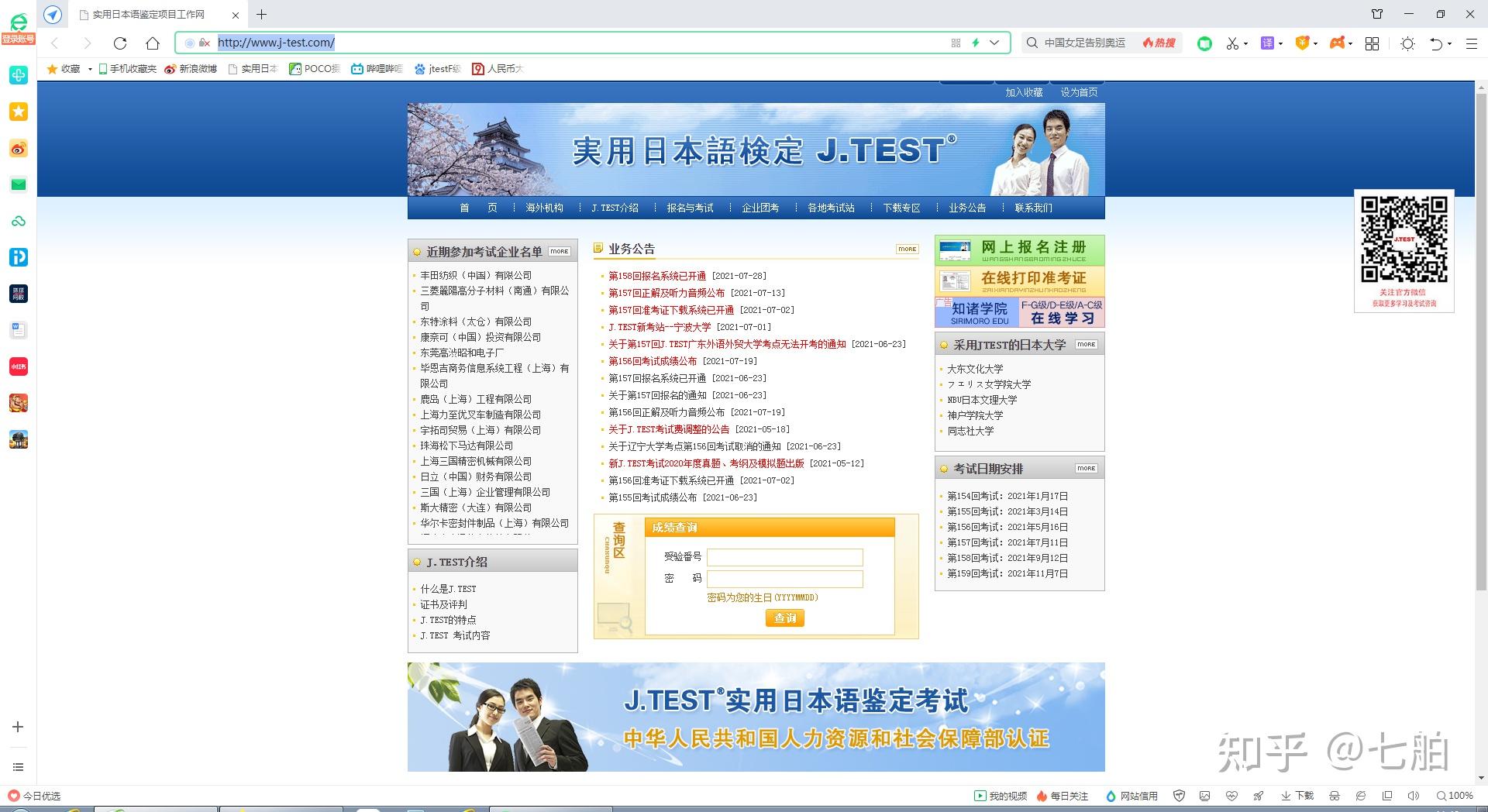Image resolution: width=1488 pixels, height=812 pixels.
Task: Open the translate tool icon
Action: click(1267, 43)
